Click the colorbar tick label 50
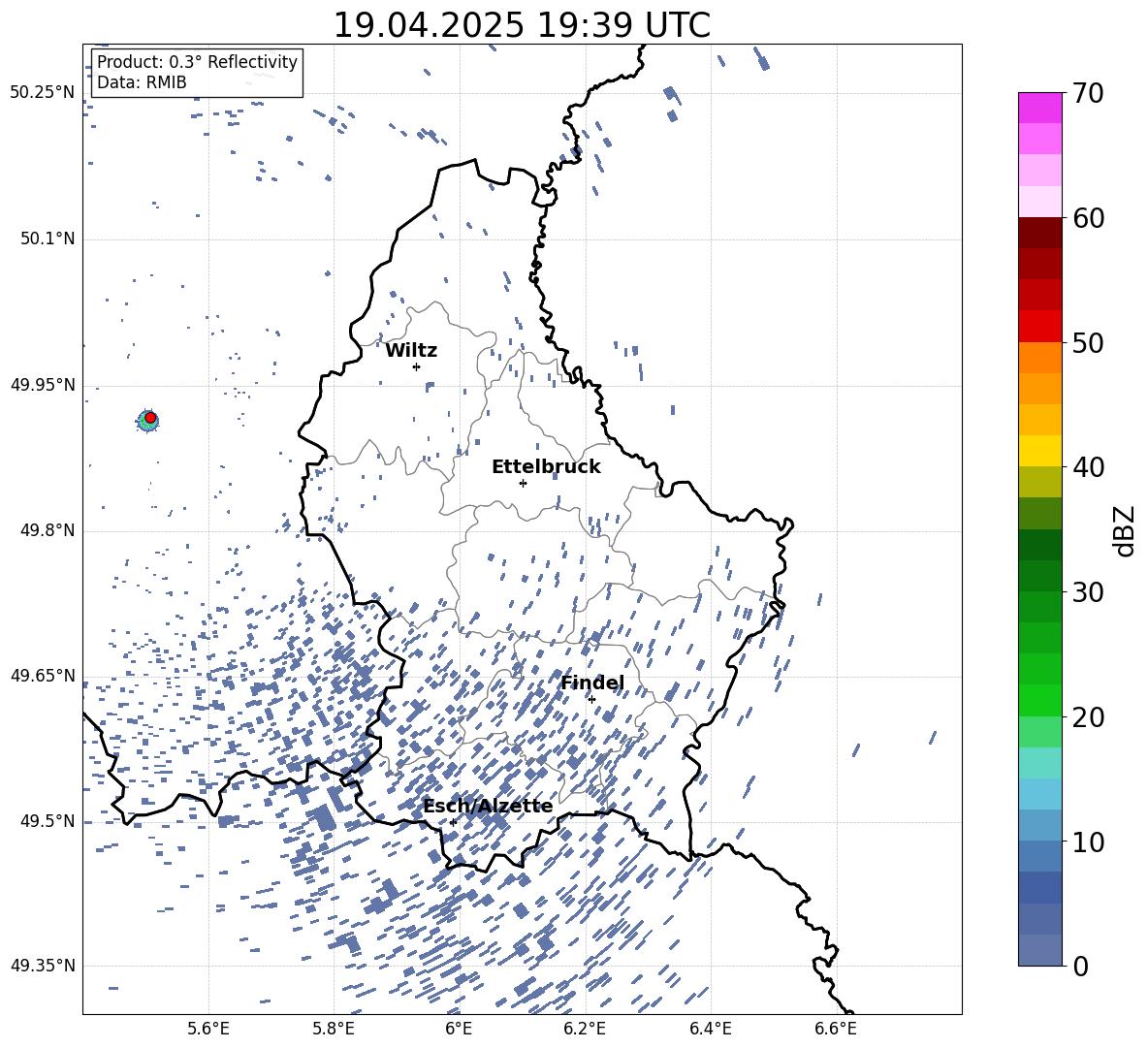Image resolution: width=1148 pixels, height=1048 pixels. coord(1088,342)
